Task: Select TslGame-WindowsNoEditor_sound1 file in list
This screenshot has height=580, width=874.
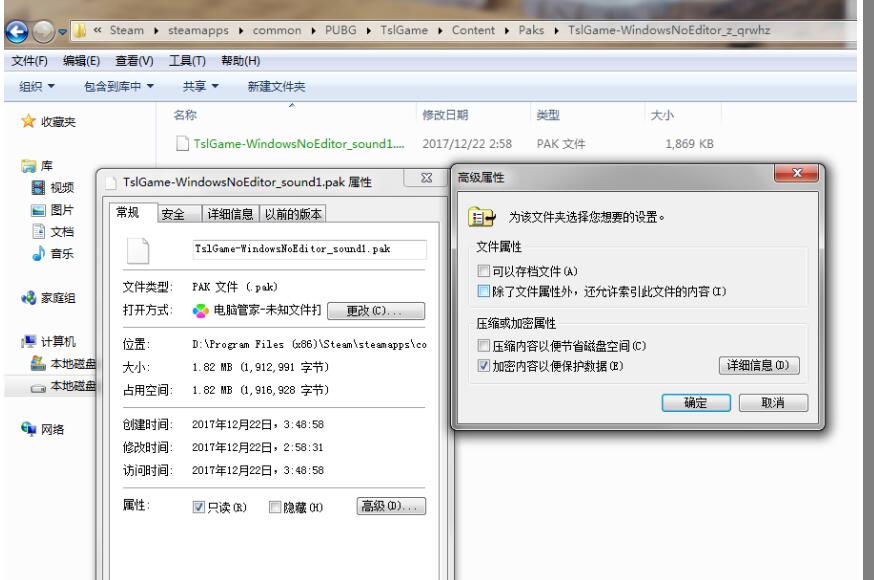Action: [299, 144]
